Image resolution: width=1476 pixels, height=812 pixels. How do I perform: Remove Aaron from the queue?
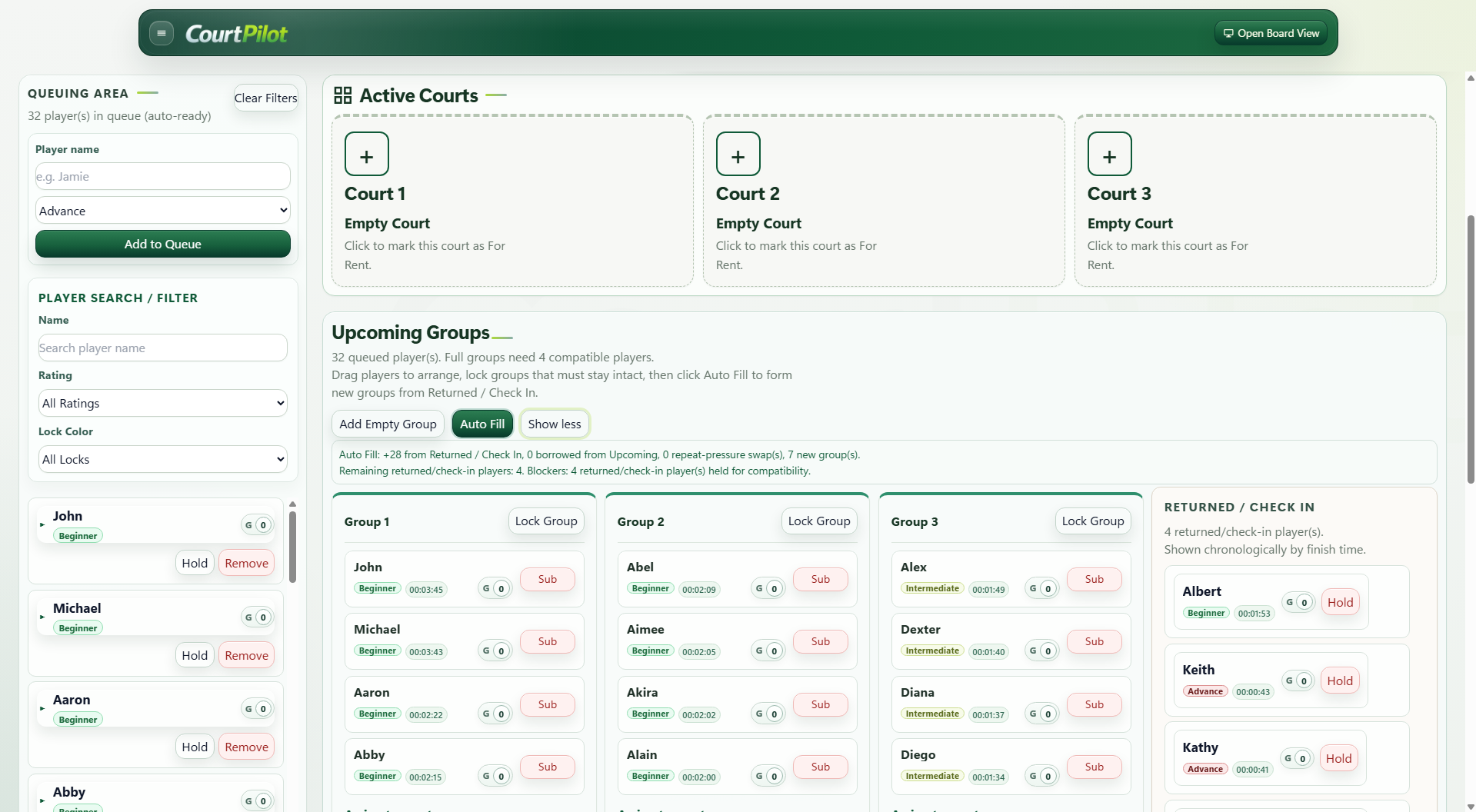click(247, 747)
